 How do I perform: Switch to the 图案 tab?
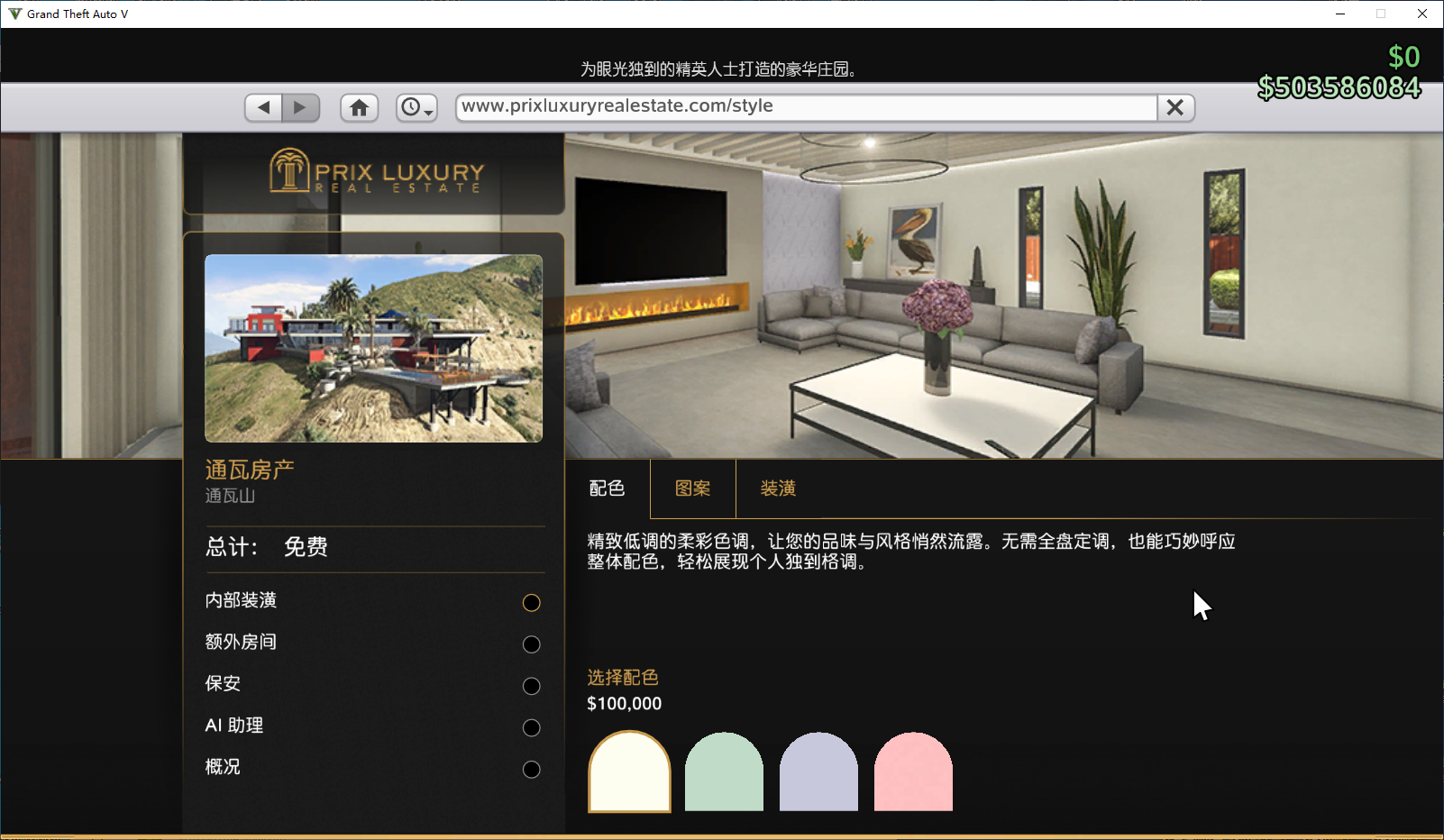[x=692, y=488]
